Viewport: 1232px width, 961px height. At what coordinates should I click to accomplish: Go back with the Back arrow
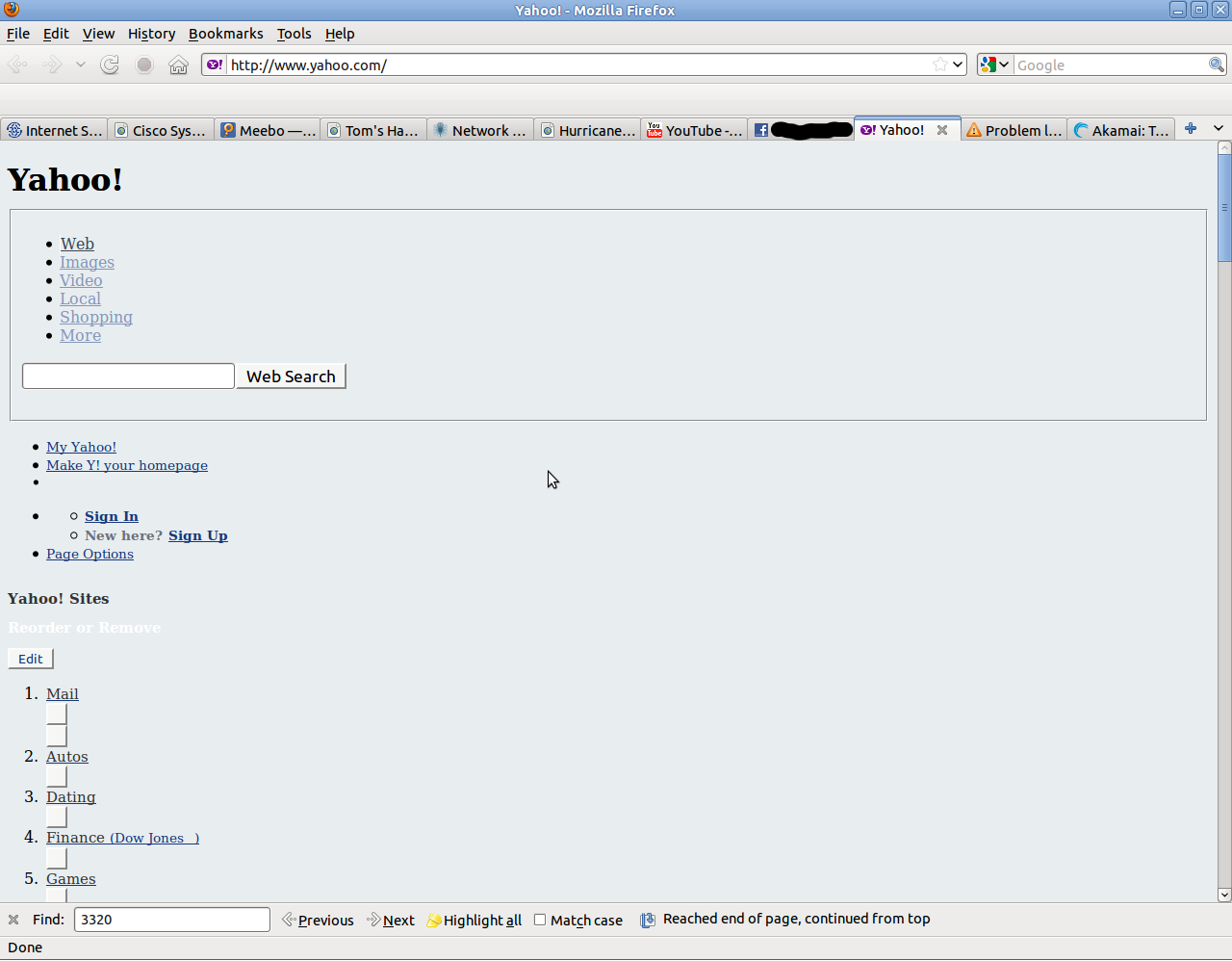pos(17,65)
